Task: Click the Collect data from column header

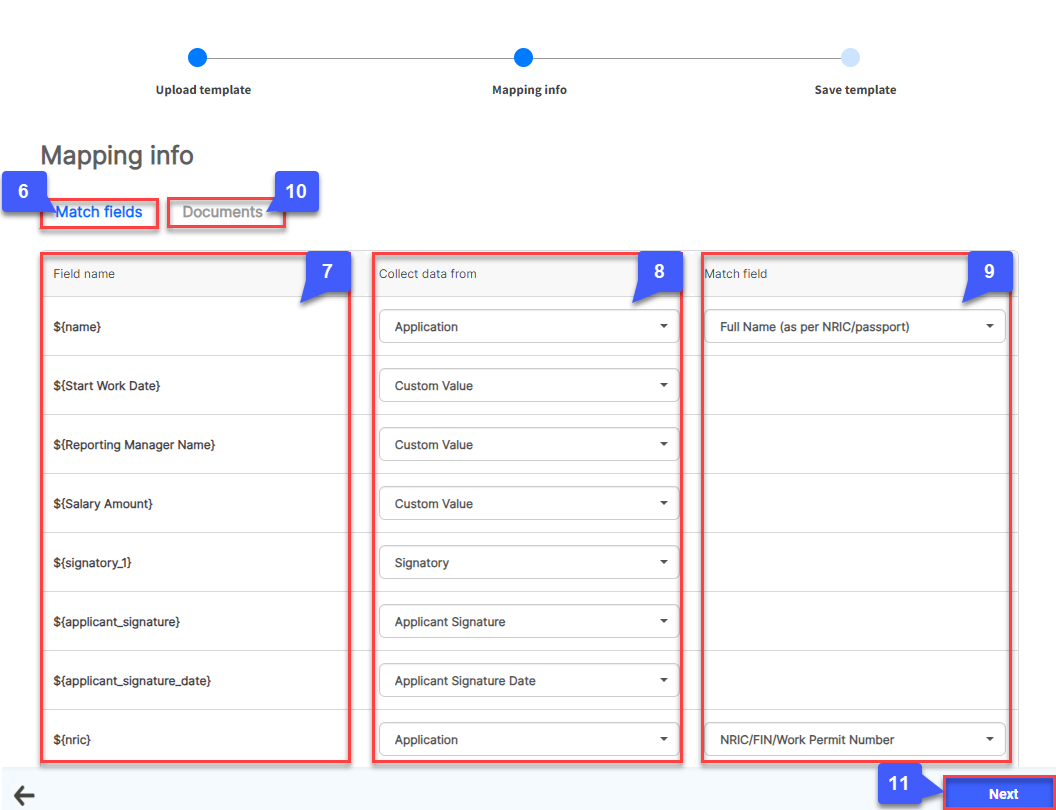Action: (x=427, y=274)
